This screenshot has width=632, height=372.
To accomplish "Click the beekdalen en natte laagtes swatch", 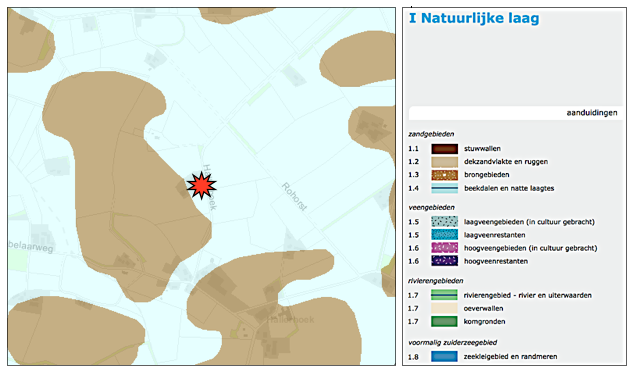I will click(445, 188).
